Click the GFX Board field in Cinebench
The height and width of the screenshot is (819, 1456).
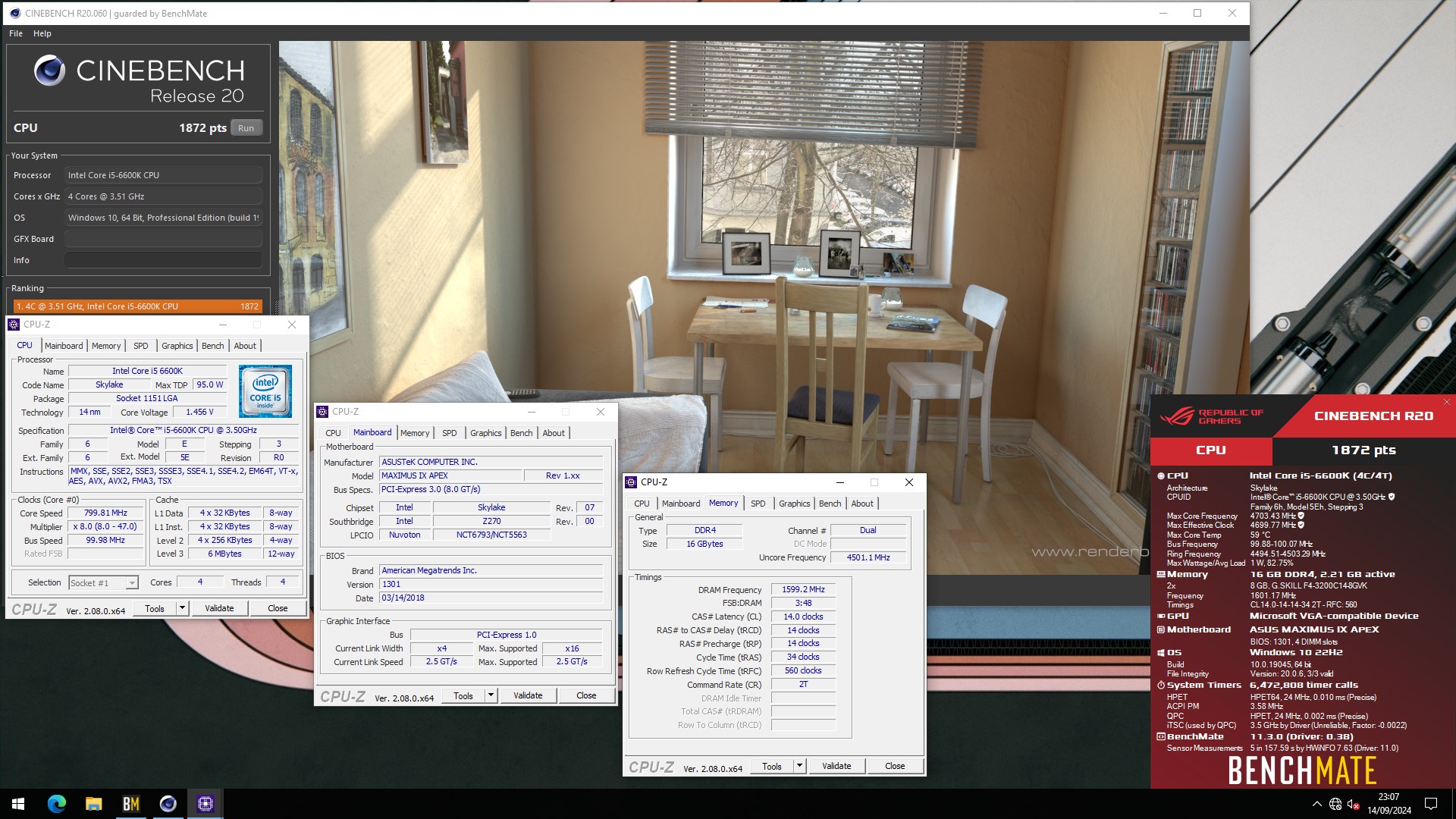click(x=163, y=239)
